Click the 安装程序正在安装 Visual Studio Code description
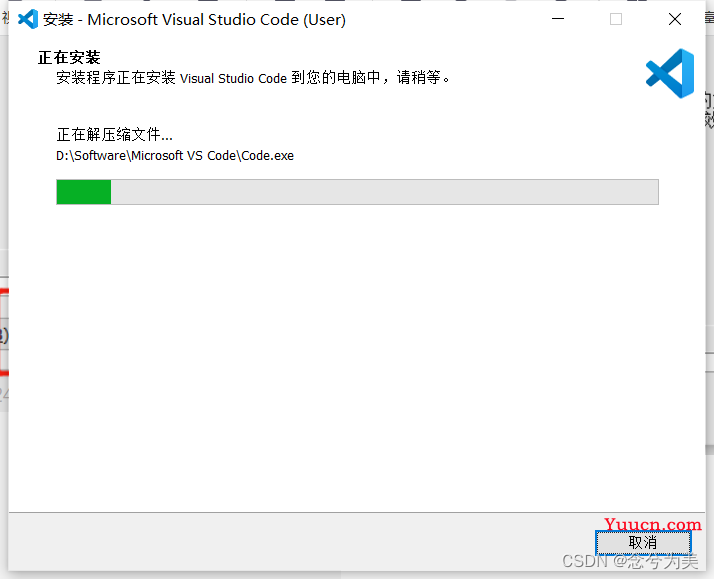 (x=253, y=77)
